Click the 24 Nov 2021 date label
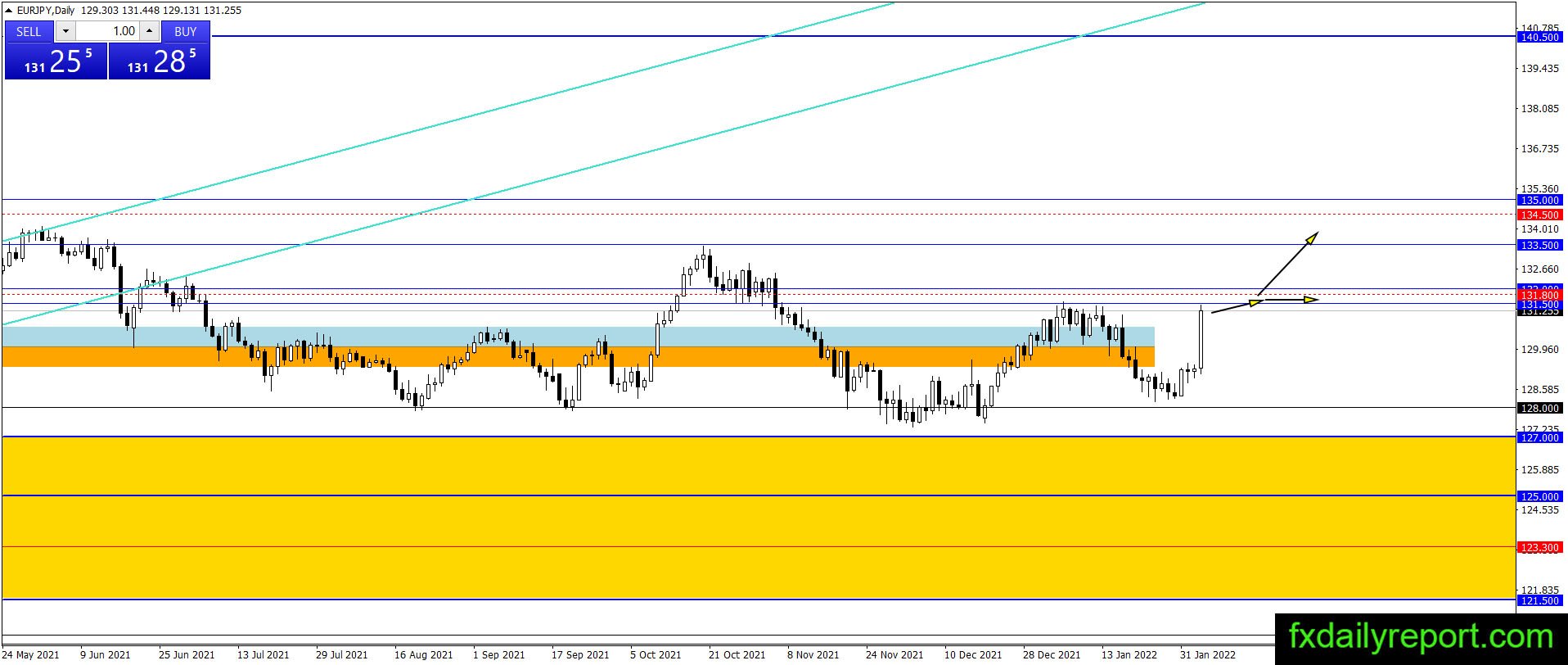 (894, 655)
